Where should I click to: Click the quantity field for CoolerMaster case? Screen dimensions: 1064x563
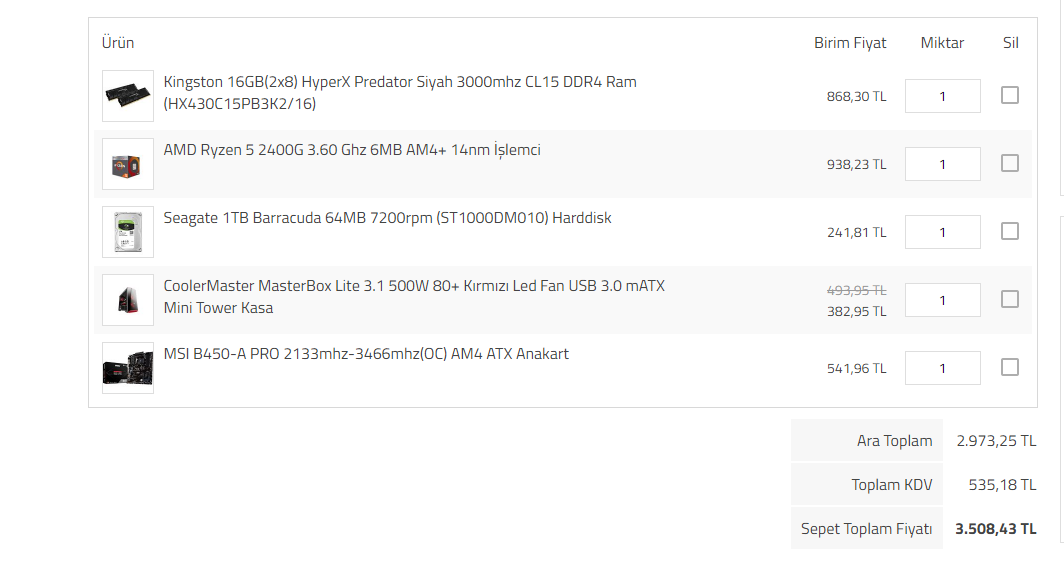point(942,300)
